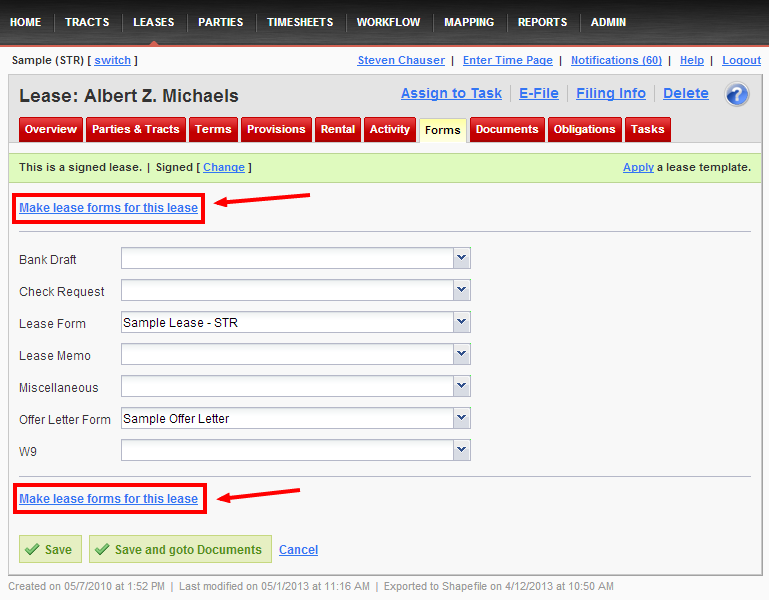
Task: Open the W9 form dropdown
Action: (461, 451)
